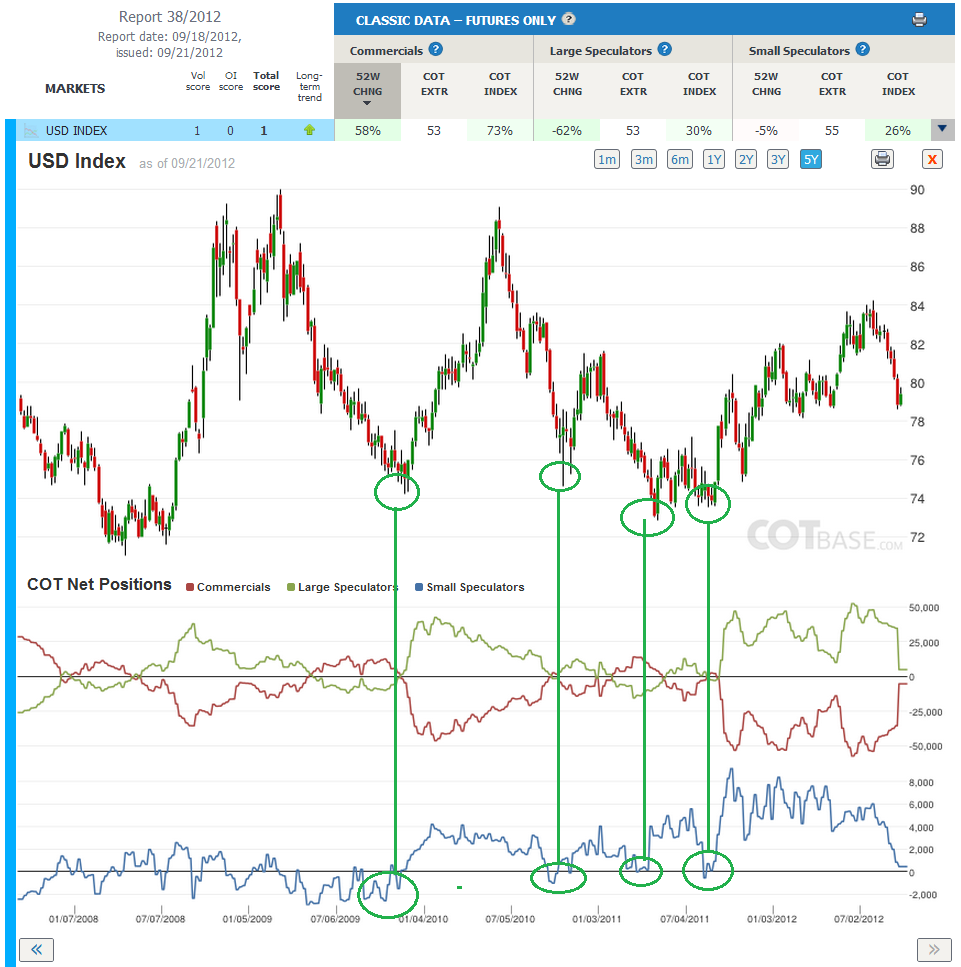961x967 pixels.
Task: Click the -62% Large Speculators cell
Action: pyautogui.click(x=567, y=131)
